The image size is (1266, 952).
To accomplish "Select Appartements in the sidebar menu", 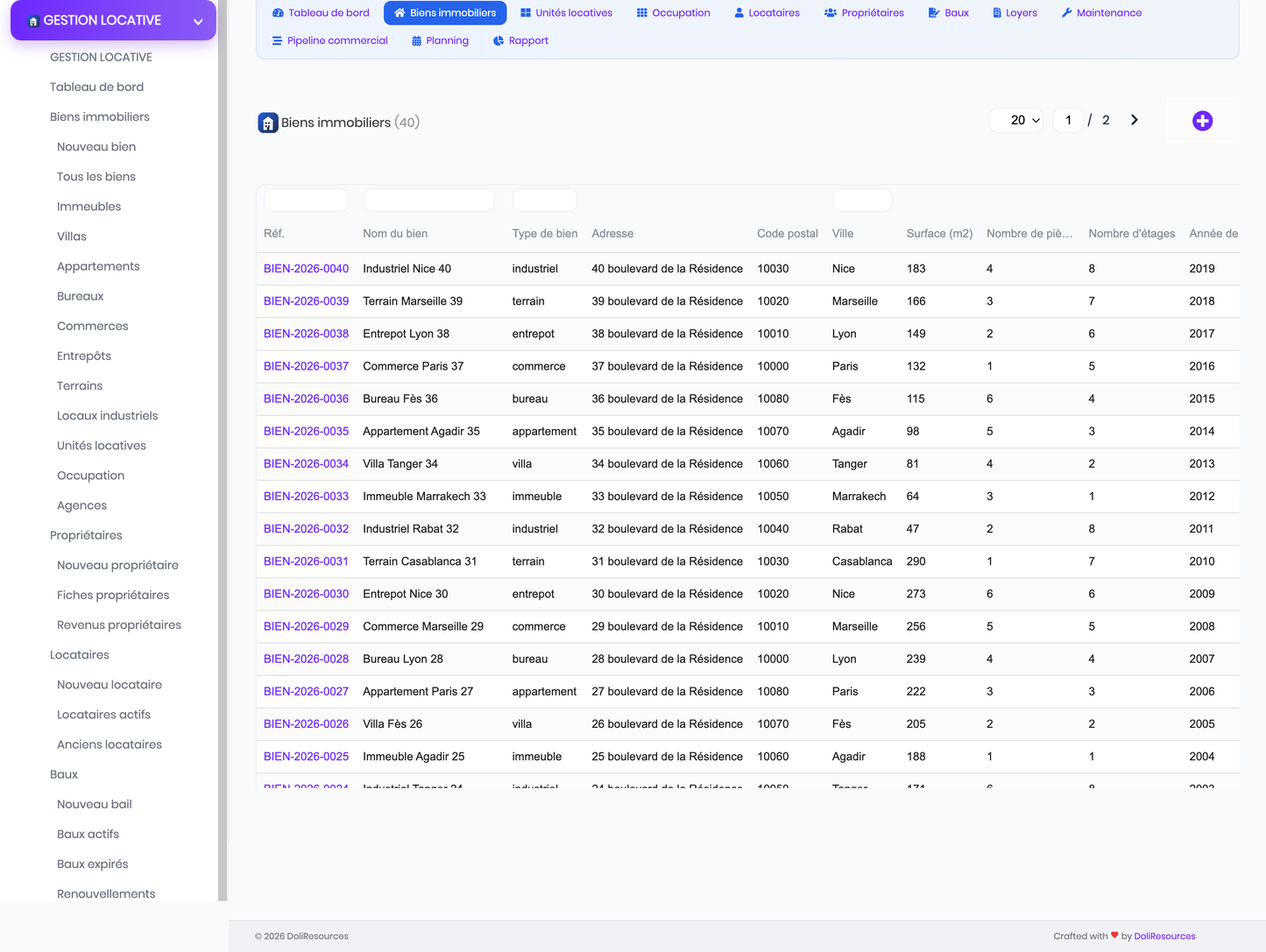I will 98,266.
